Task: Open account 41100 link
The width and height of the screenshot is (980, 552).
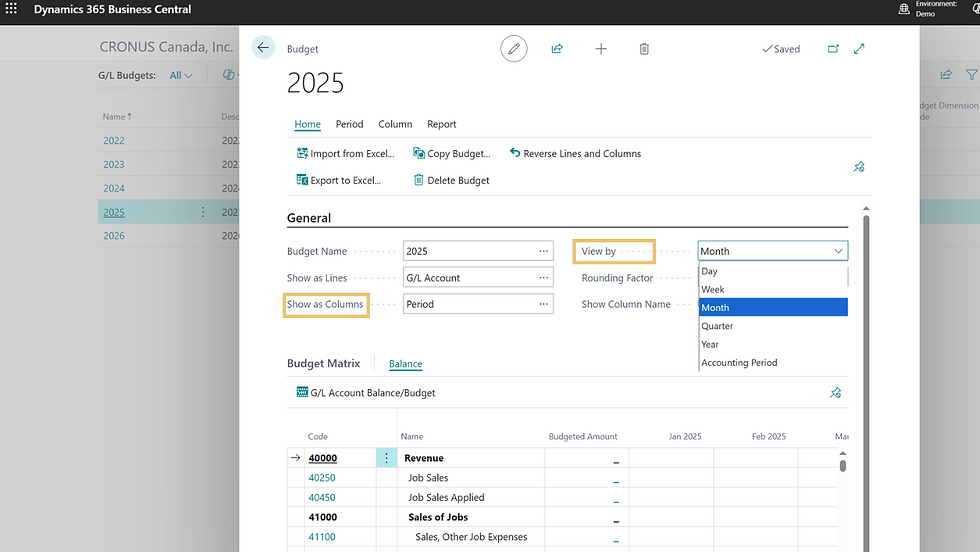Action: pyautogui.click(x=322, y=536)
